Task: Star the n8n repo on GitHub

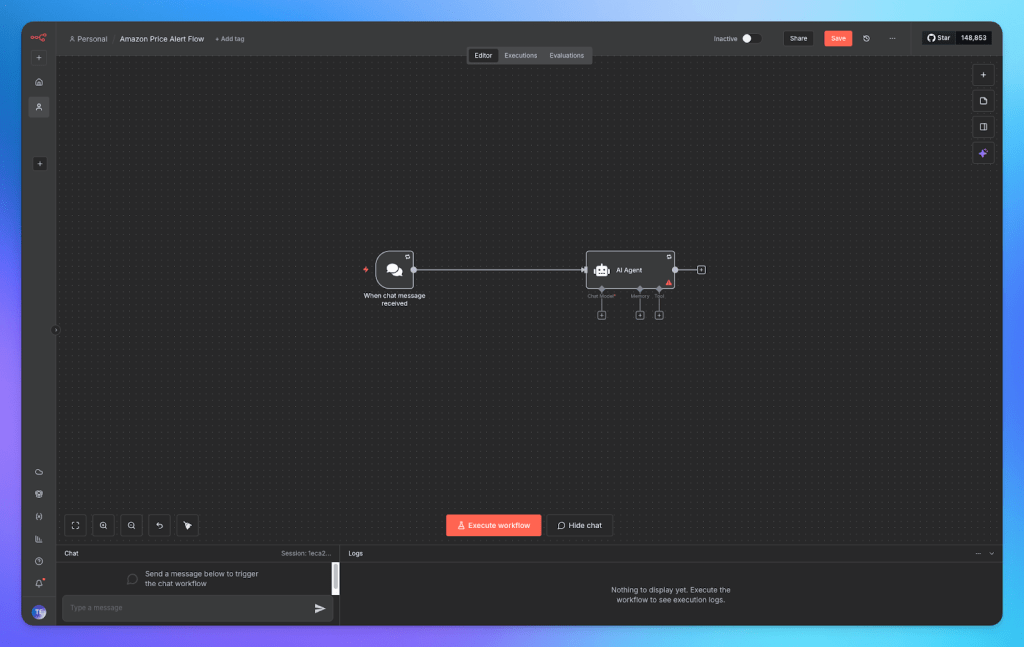Action: point(940,37)
